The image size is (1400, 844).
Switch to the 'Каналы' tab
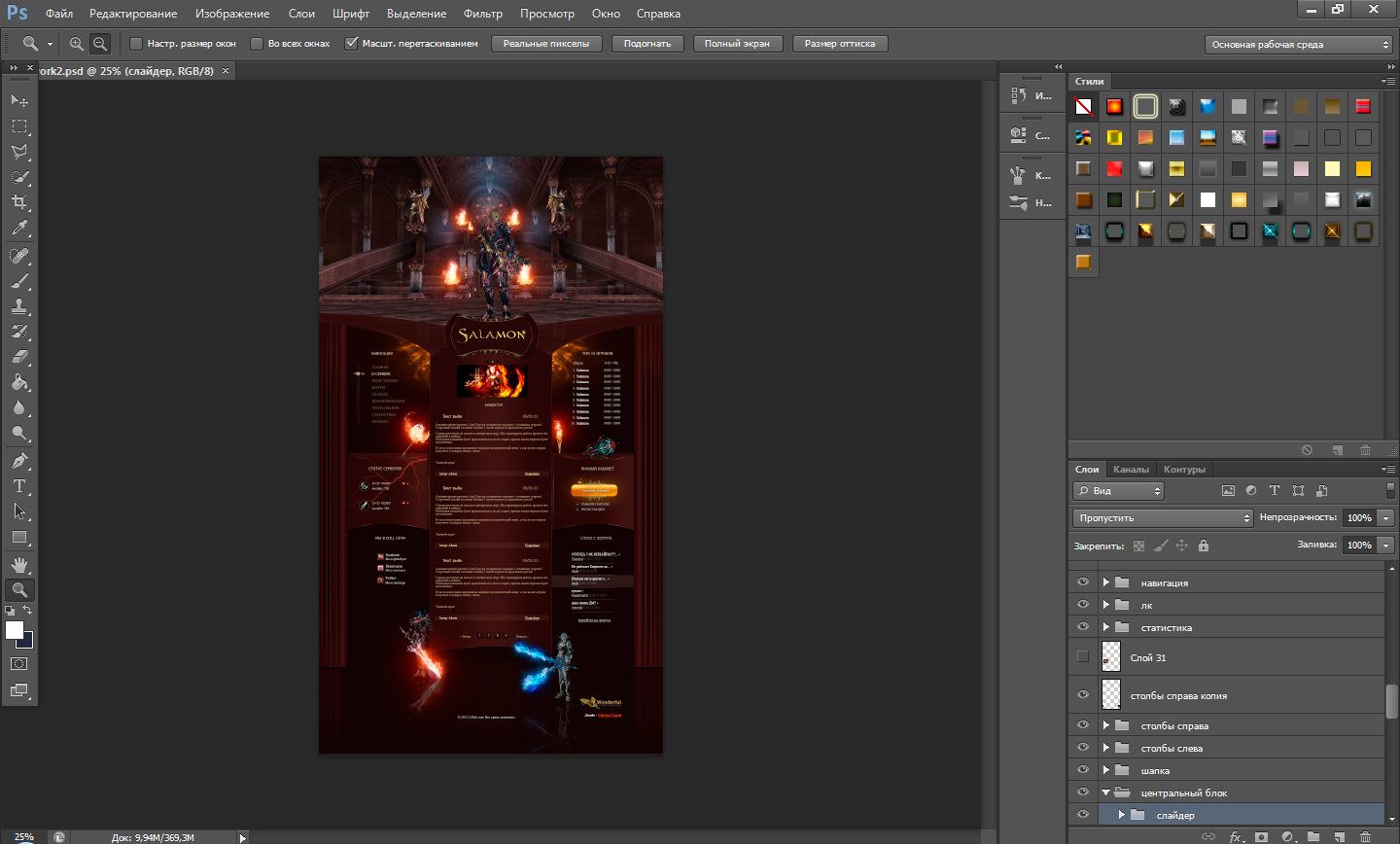coord(1131,470)
